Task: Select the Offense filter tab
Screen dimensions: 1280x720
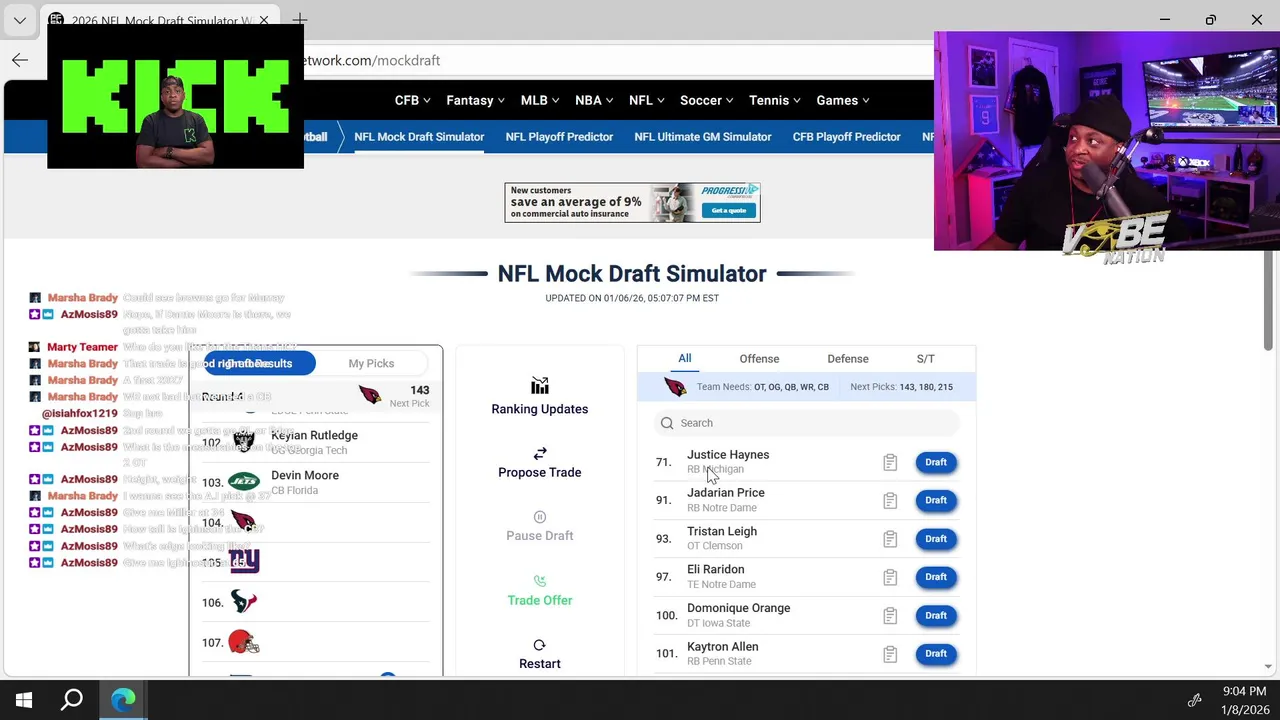Action: (x=759, y=359)
